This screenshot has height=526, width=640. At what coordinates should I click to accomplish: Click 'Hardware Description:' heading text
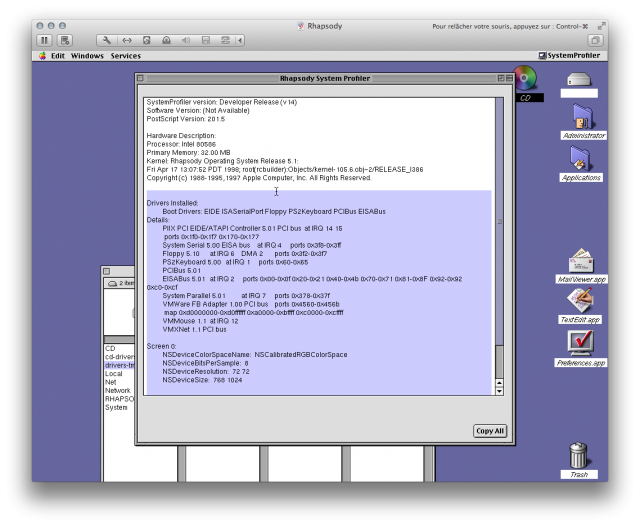tap(181, 136)
